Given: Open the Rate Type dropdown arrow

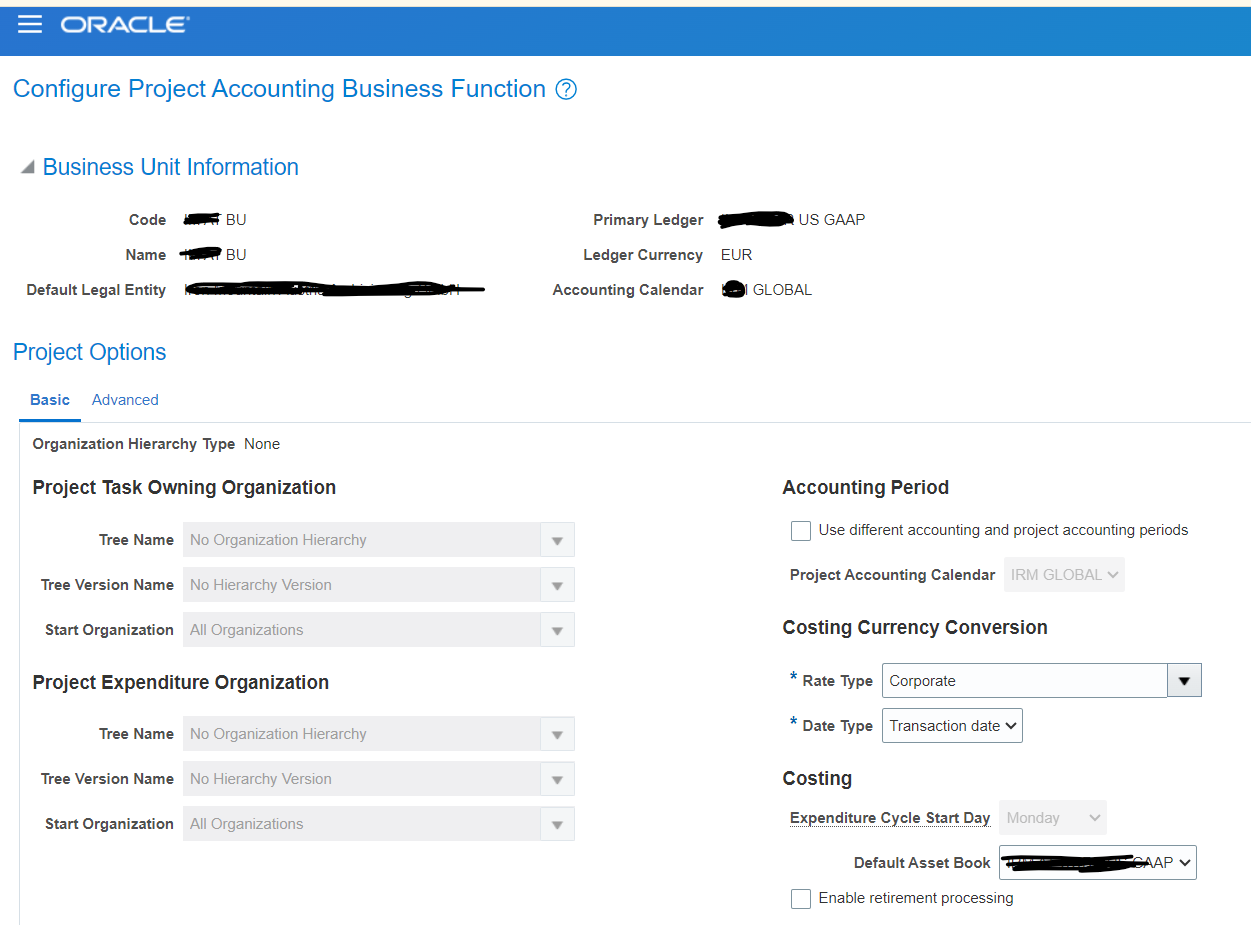Looking at the screenshot, I should pos(1184,680).
